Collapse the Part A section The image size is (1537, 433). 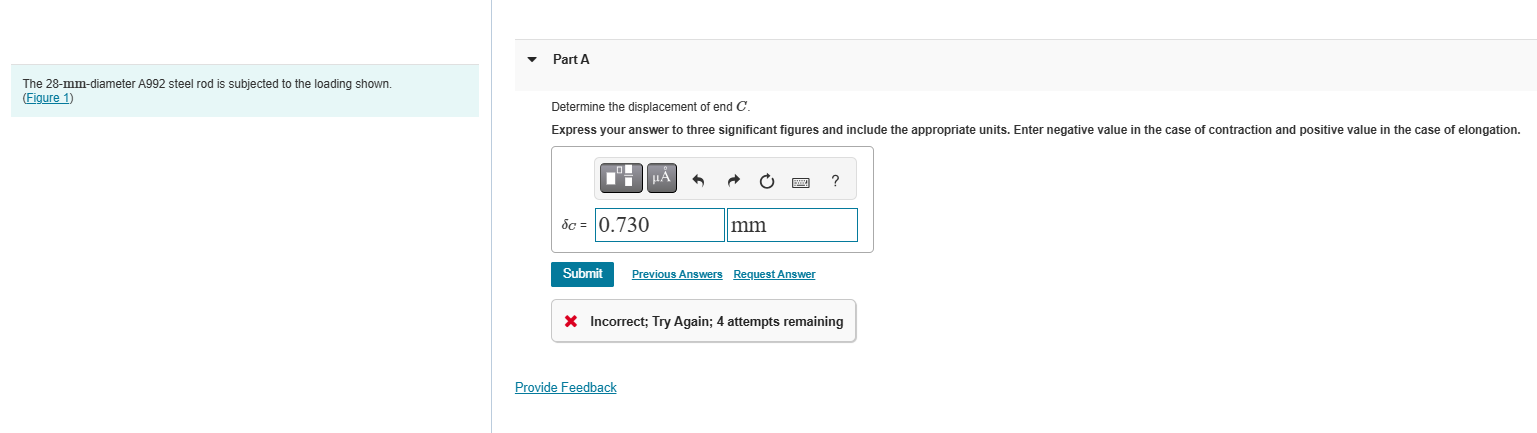click(x=532, y=59)
